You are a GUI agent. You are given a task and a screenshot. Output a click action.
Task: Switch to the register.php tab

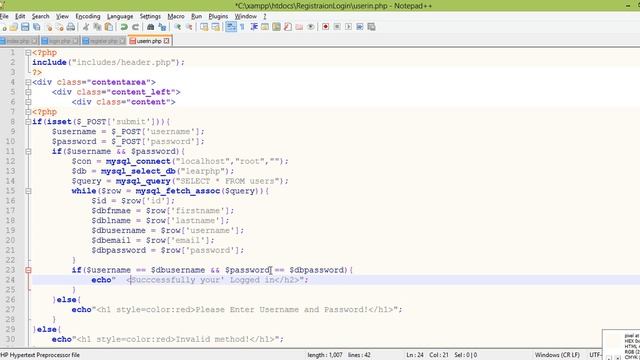[103, 41]
